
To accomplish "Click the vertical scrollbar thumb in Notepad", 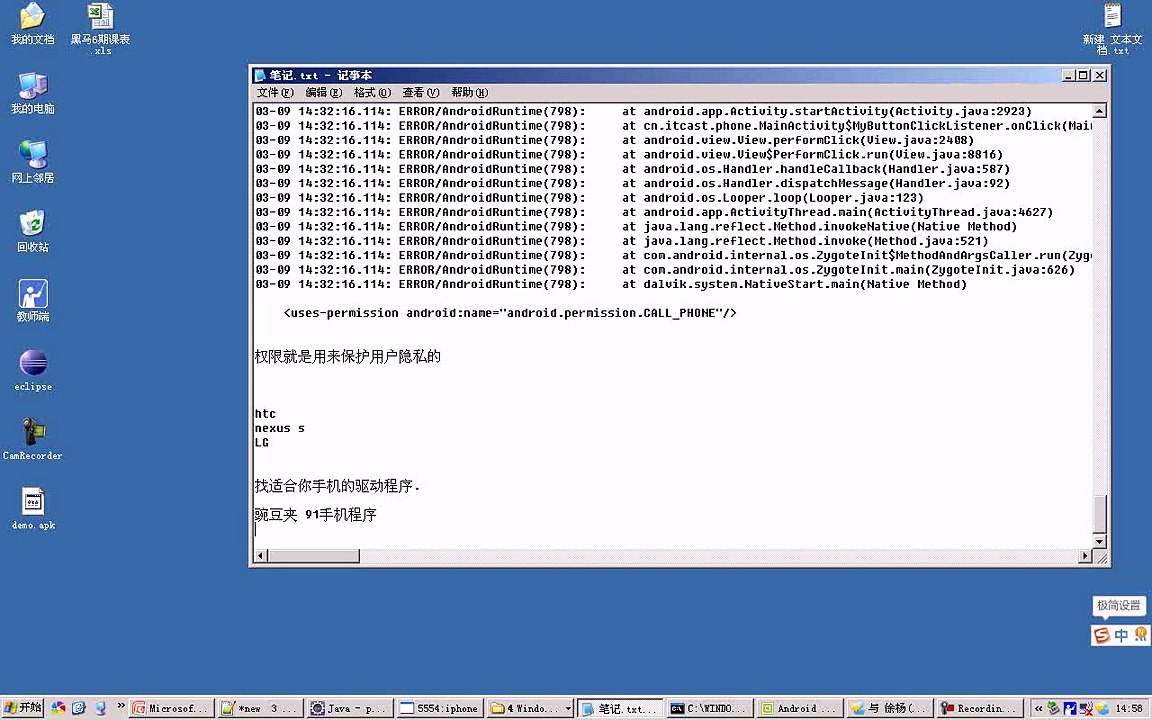I will click(x=1099, y=514).
